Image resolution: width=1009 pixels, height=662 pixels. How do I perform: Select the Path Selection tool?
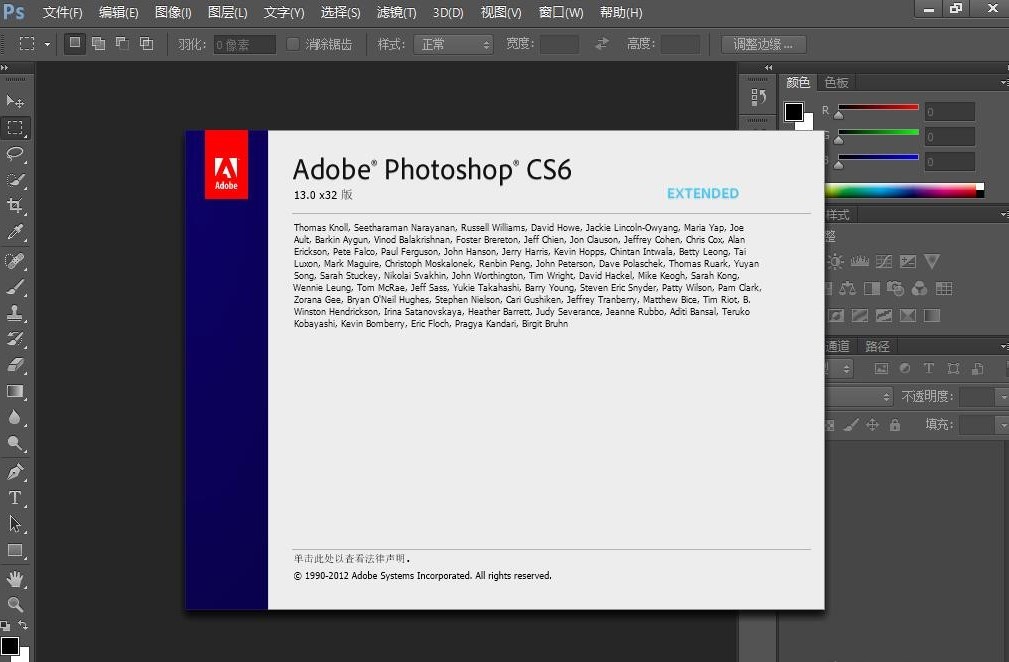(15, 524)
